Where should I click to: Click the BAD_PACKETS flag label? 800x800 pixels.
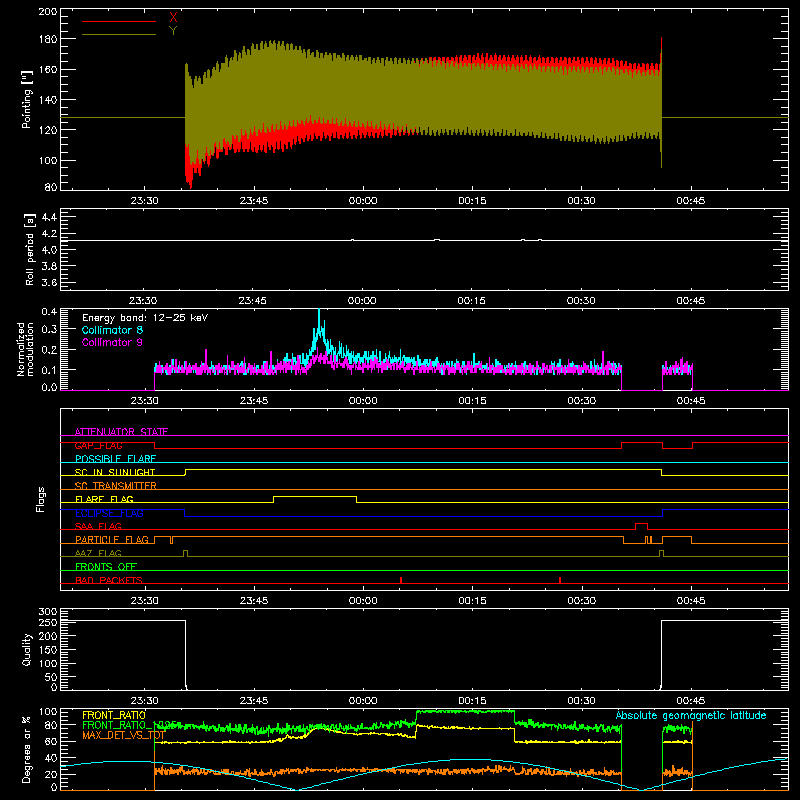(x=109, y=580)
